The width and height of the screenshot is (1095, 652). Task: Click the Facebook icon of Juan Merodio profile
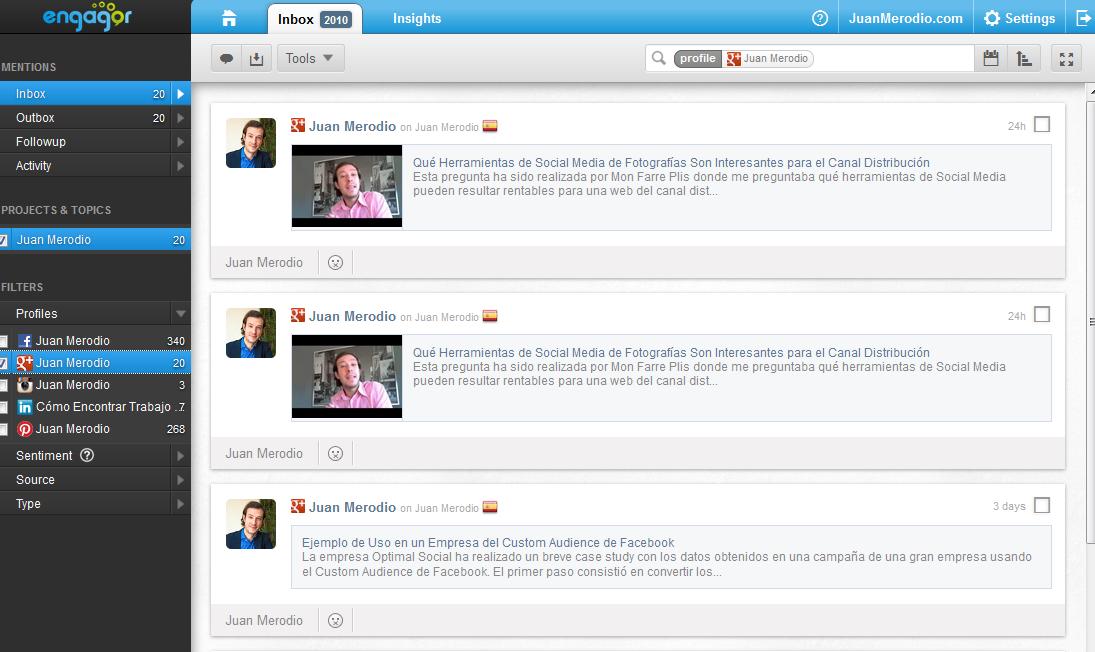tap(24, 341)
